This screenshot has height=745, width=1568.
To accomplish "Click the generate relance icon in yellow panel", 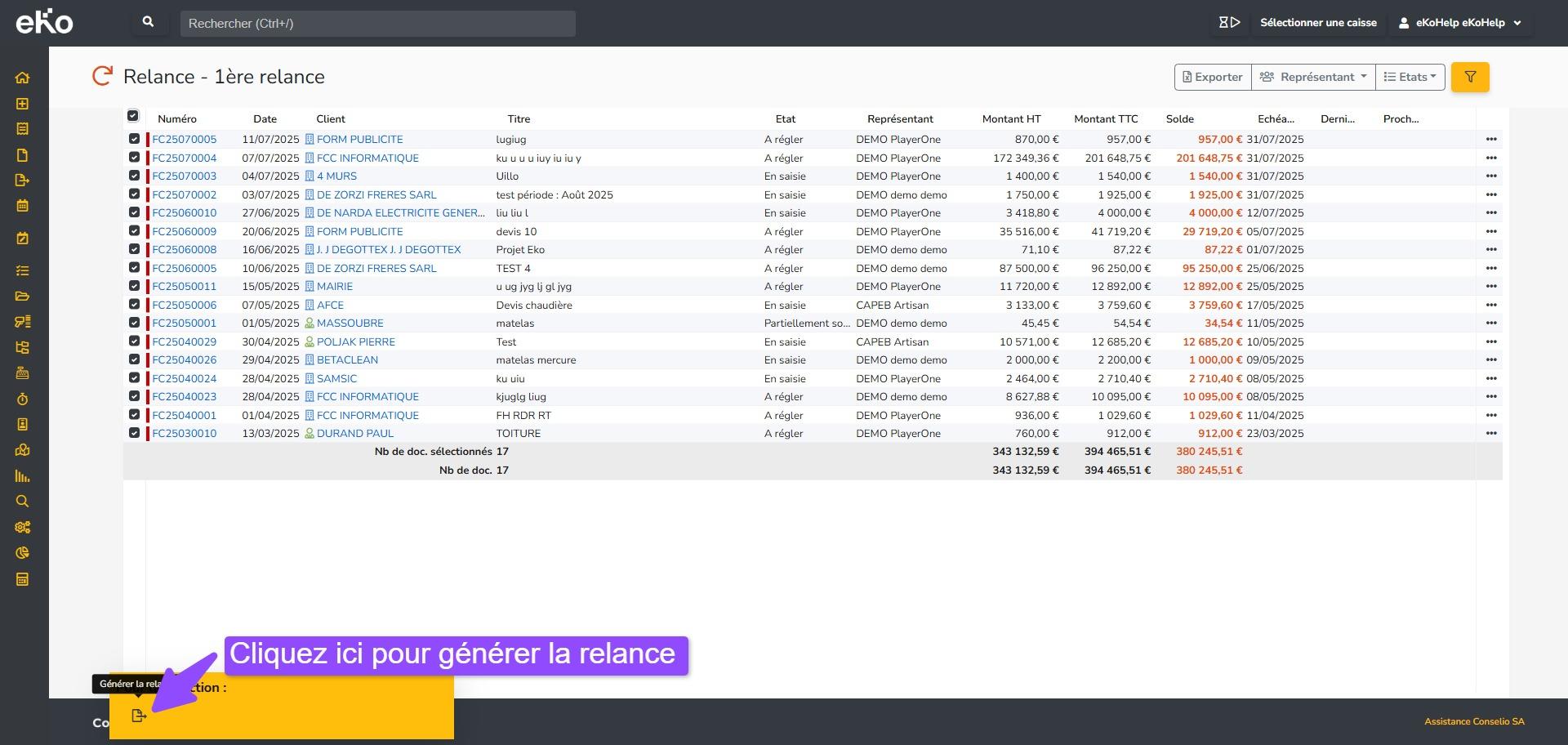I will tap(138, 716).
